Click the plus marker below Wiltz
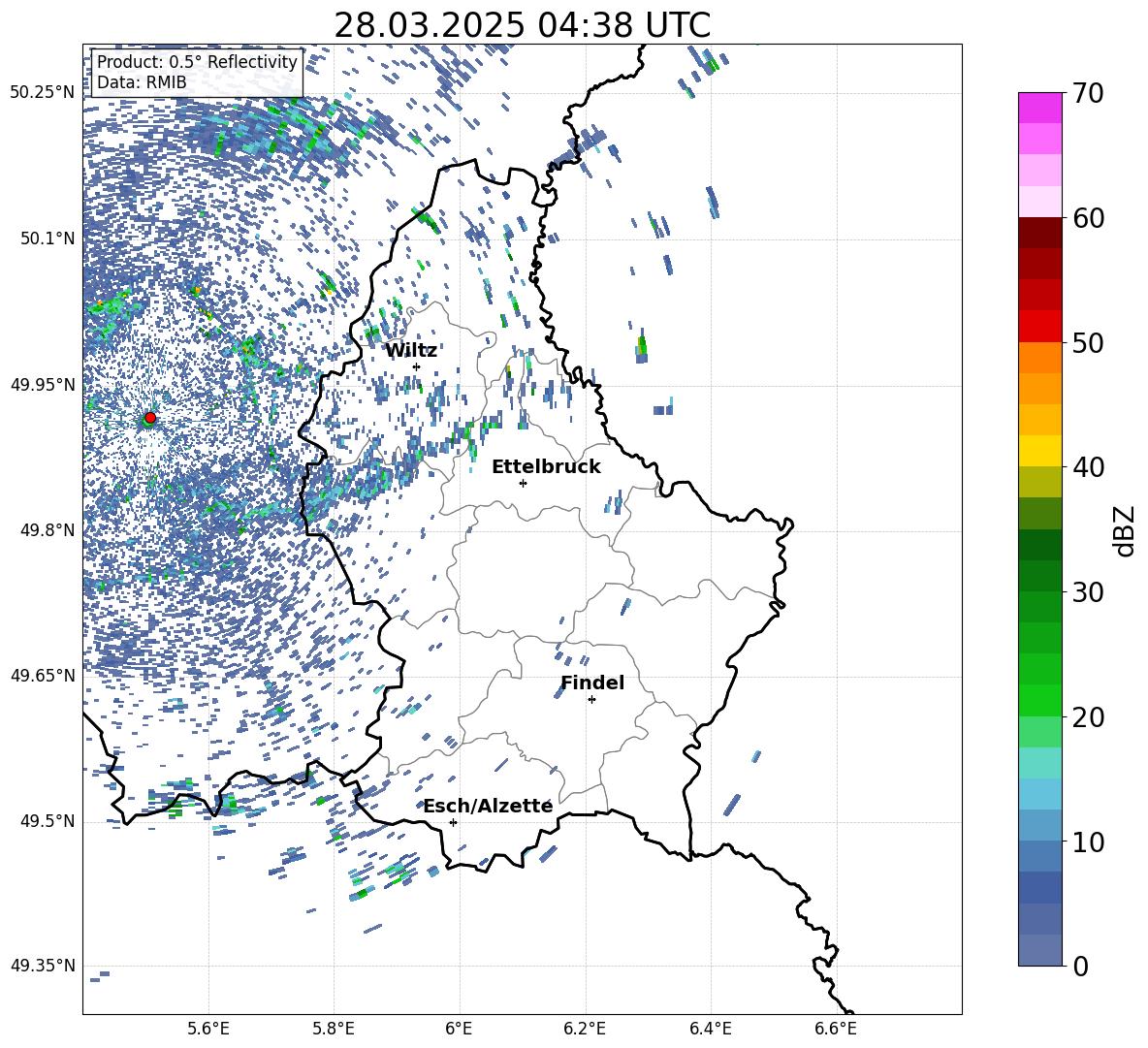Image resolution: width=1148 pixels, height=1048 pixels. [416, 366]
